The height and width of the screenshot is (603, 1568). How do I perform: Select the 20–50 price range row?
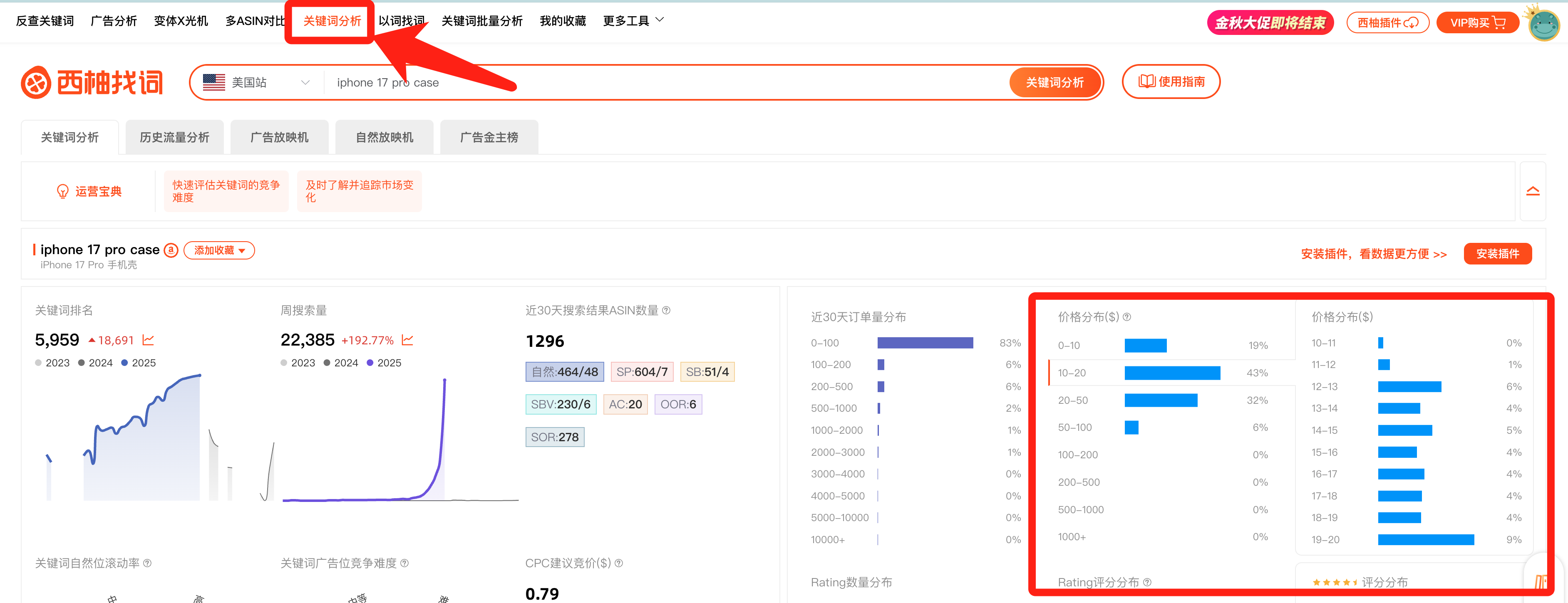[x=1171, y=400]
